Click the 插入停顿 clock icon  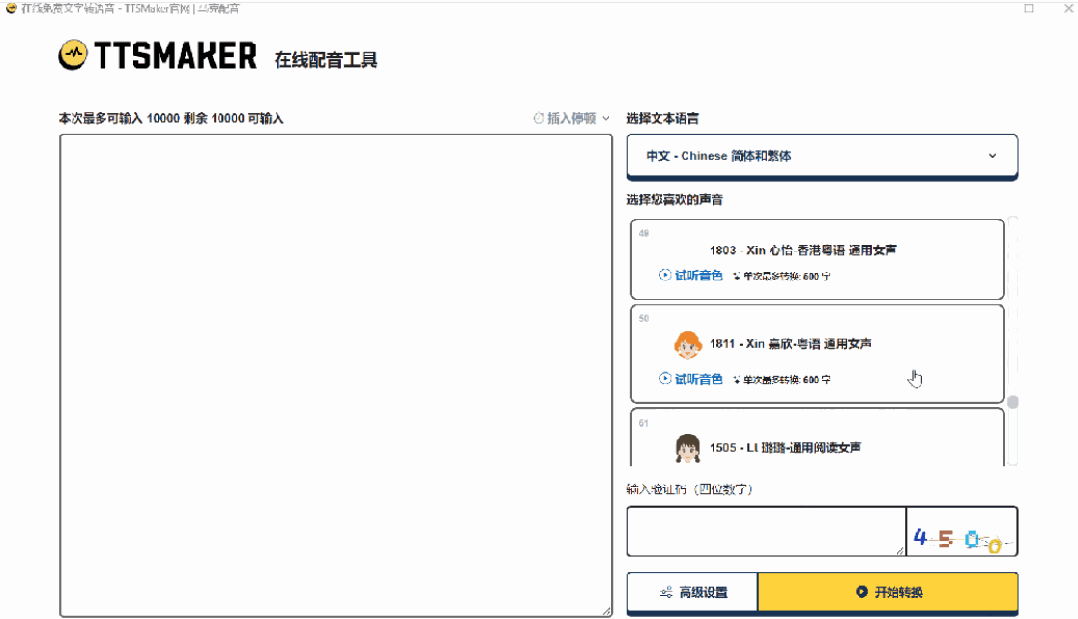click(x=538, y=118)
